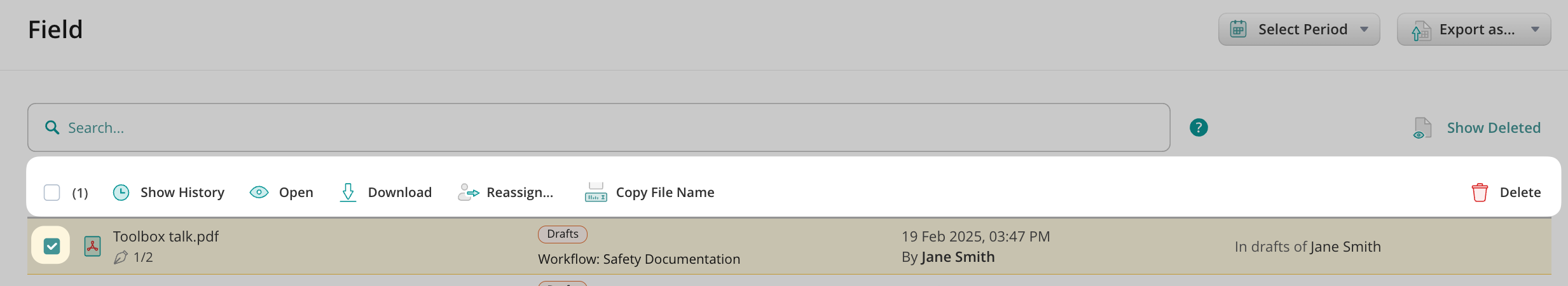Click the Show History clock icon
The width and height of the screenshot is (1568, 286).
pos(121,193)
